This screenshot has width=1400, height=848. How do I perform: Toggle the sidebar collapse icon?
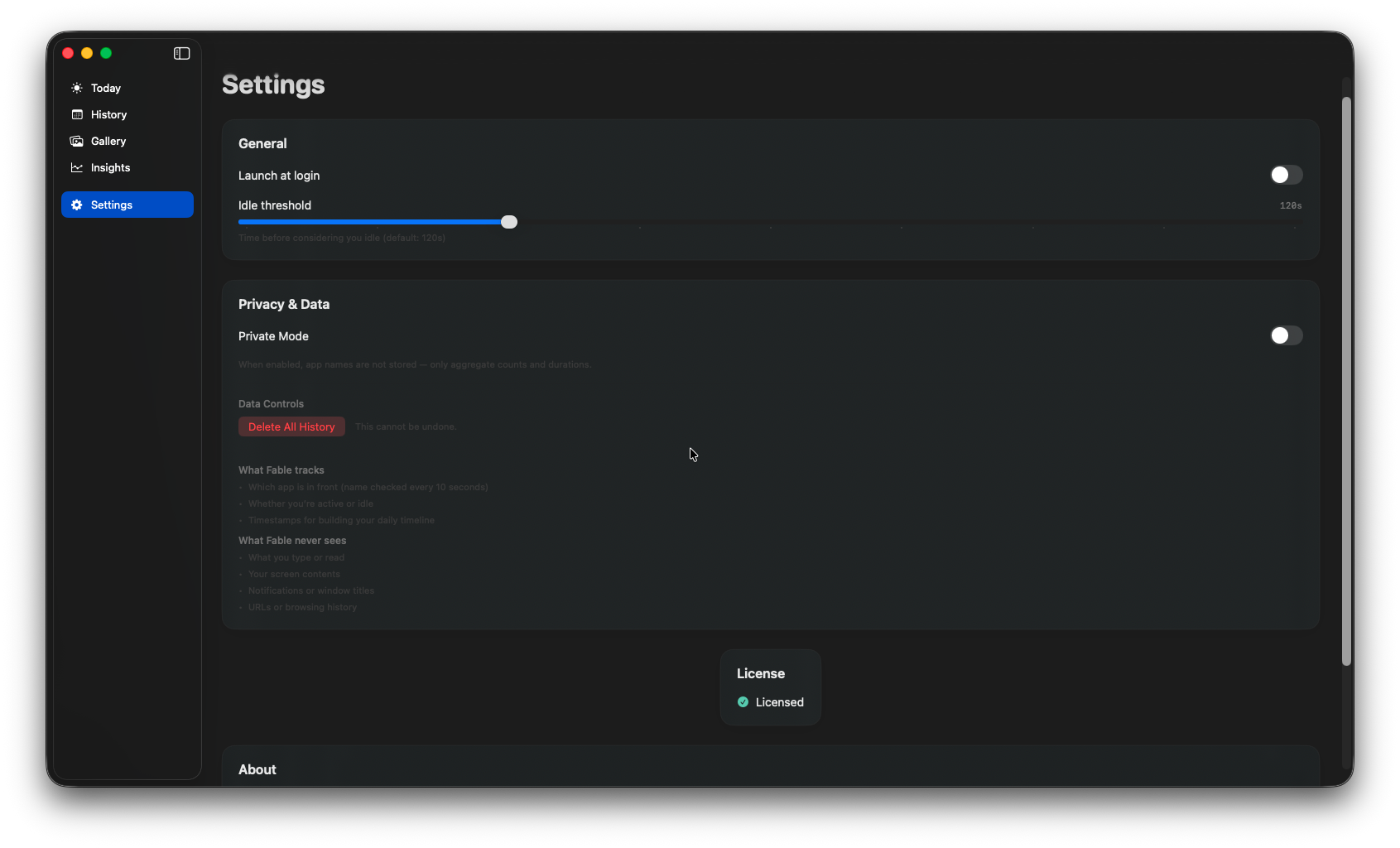click(x=180, y=53)
